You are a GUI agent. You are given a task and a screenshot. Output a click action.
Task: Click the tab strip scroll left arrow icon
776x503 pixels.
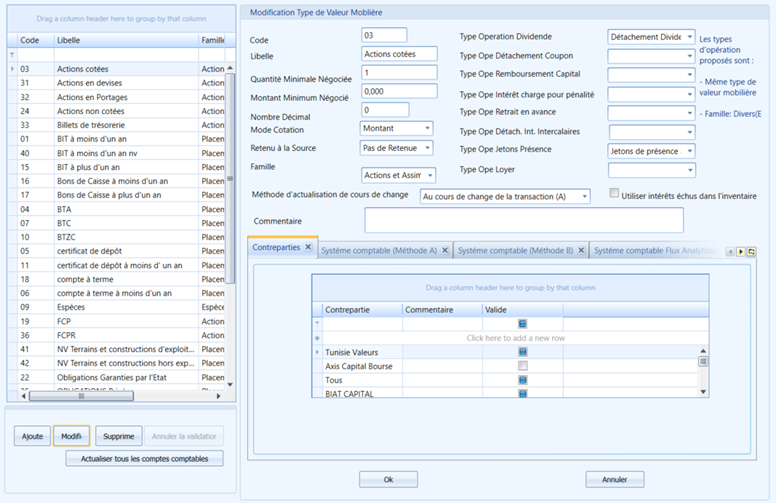point(730,252)
